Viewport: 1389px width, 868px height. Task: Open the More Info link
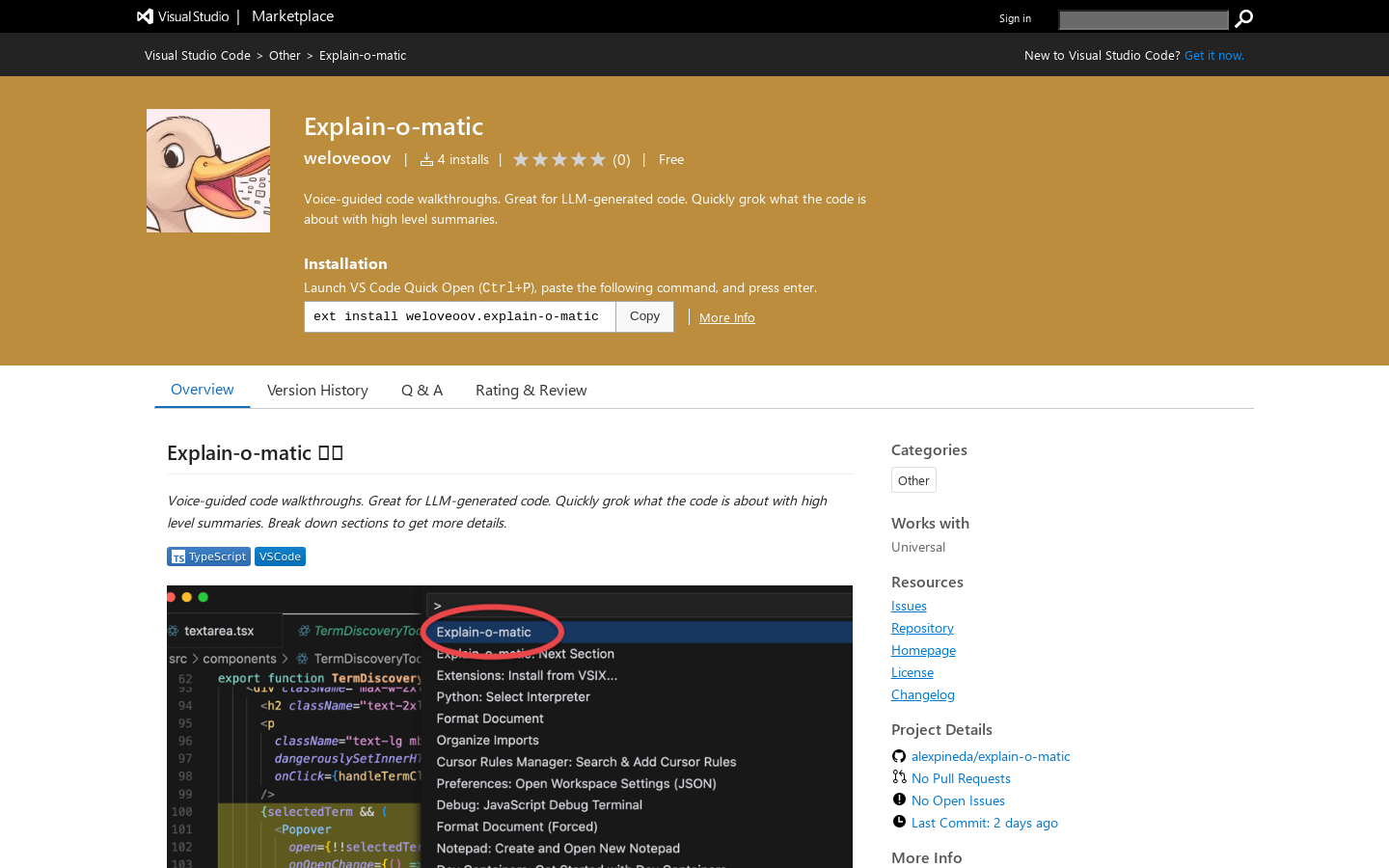click(x=727, y=317)
